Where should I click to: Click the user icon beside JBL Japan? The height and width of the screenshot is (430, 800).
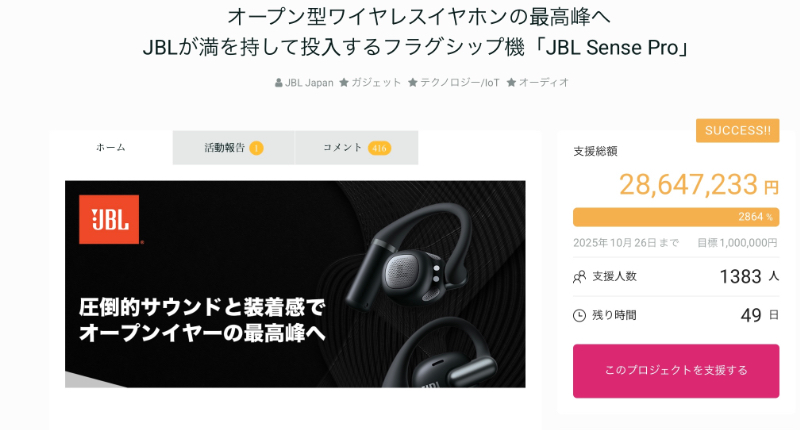[x=279, y=83]
